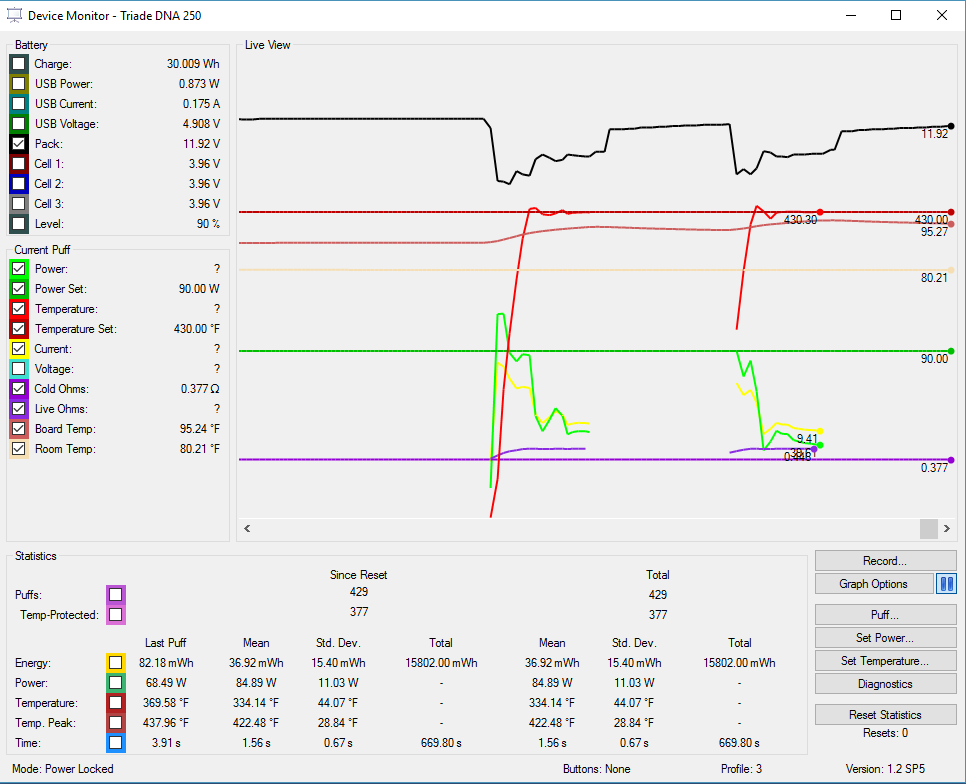Click the pause graph icon button
Screen dimensions: 966x784
[x=946, y=584]
